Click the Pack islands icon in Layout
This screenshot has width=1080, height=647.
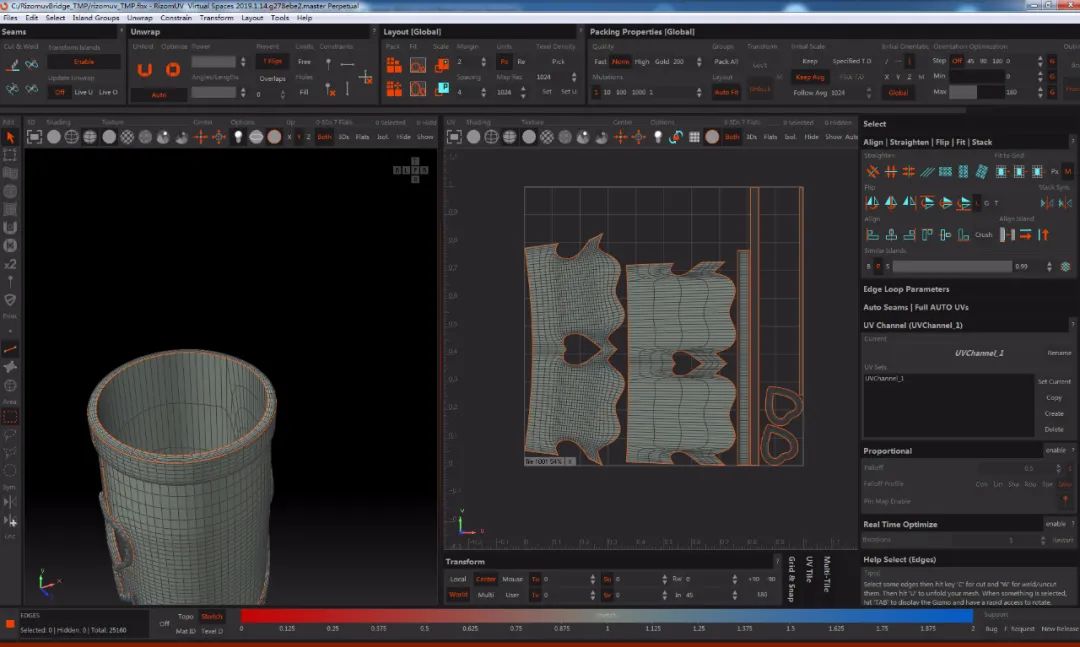click(394, 65)
